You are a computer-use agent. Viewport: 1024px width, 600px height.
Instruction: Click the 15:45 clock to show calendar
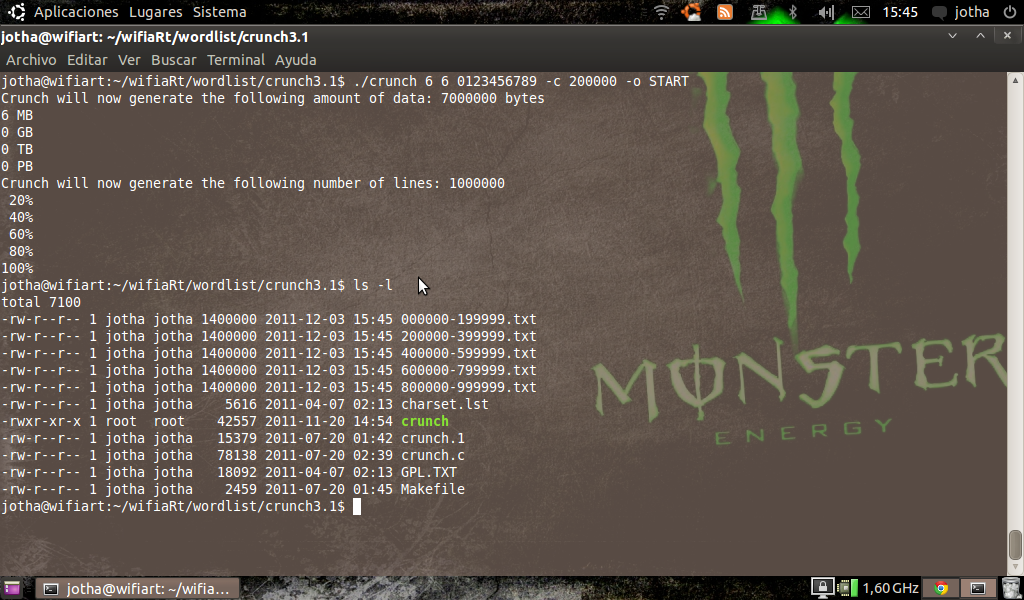click(900, 12)
